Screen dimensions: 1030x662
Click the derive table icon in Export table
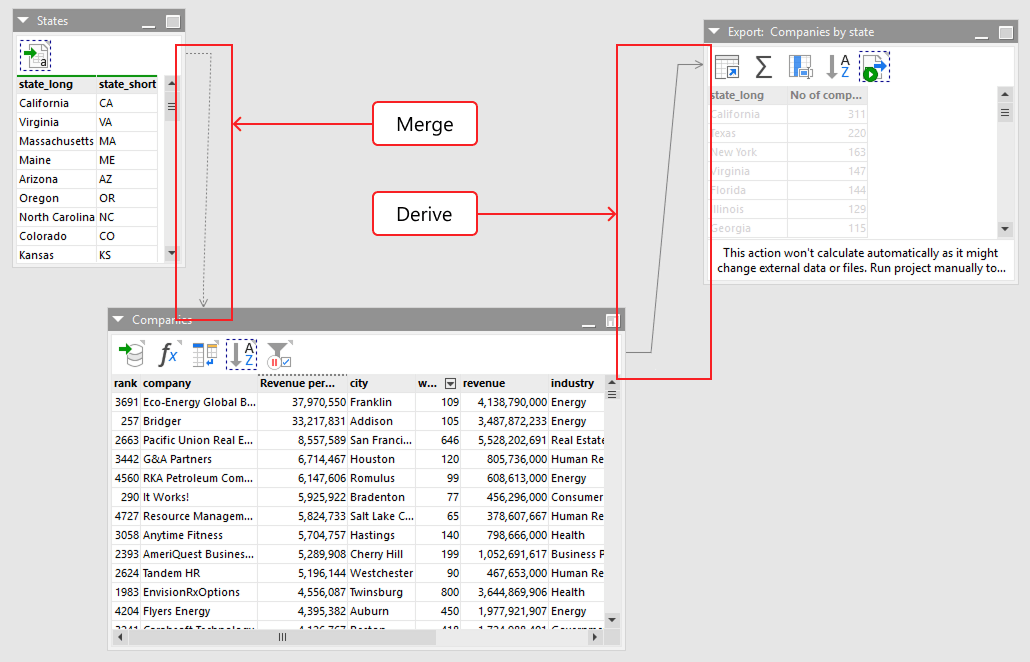coord(727,67)
